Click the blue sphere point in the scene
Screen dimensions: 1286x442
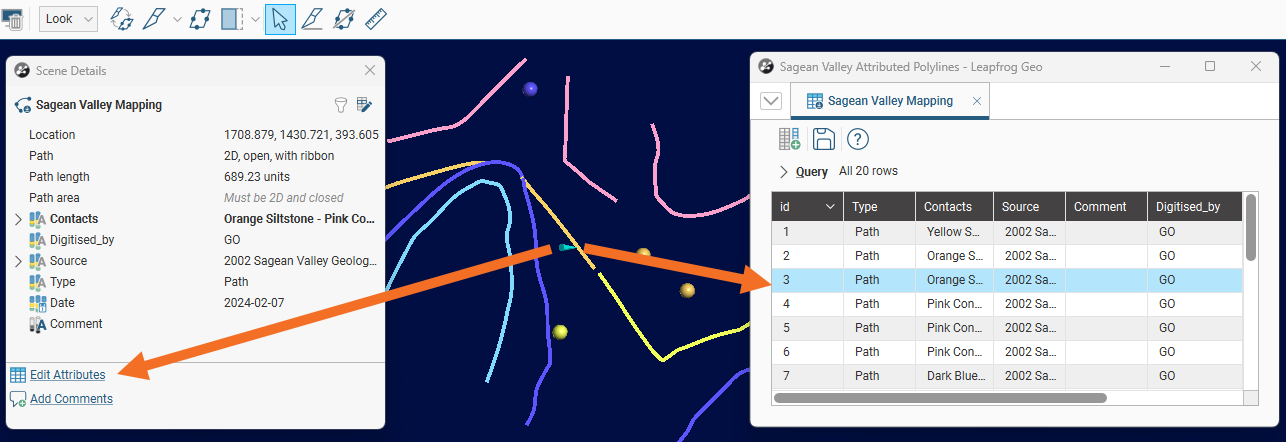(x=530, y=90)
